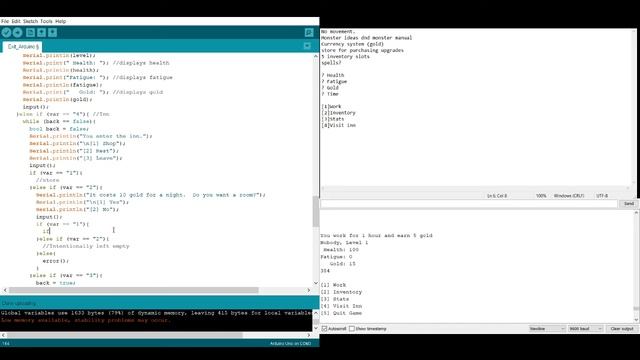Click the UTF-8 encoding status in Notepad

(602, 196)
